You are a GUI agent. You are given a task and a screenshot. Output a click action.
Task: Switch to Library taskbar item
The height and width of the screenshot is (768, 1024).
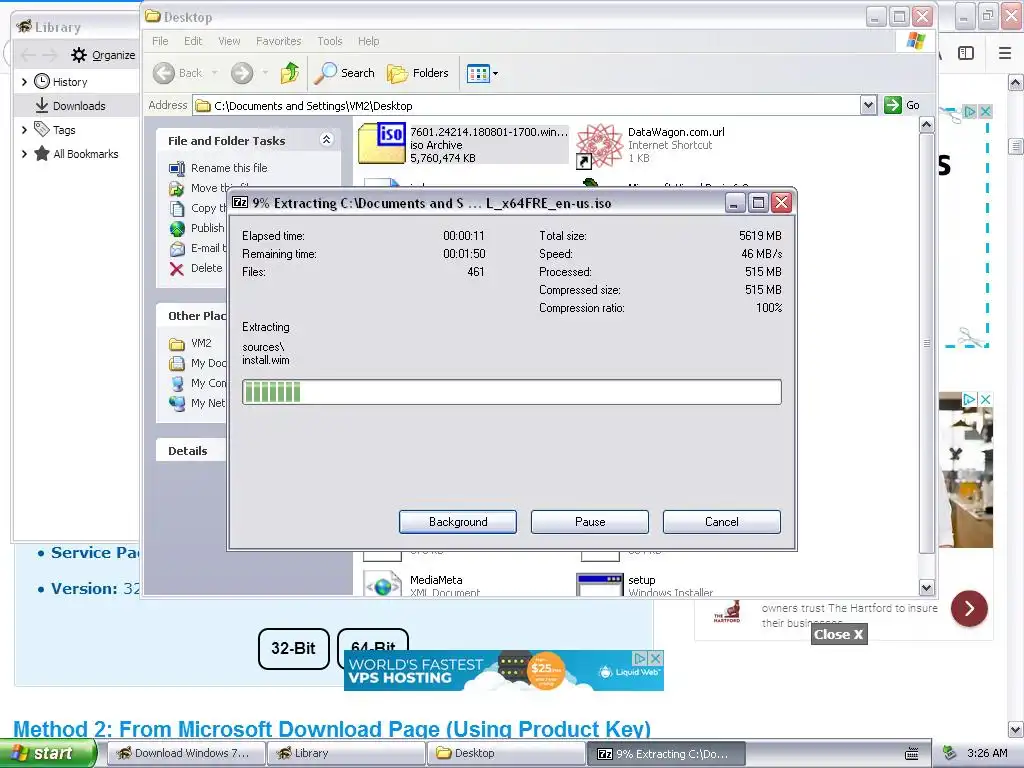(346, 753)
